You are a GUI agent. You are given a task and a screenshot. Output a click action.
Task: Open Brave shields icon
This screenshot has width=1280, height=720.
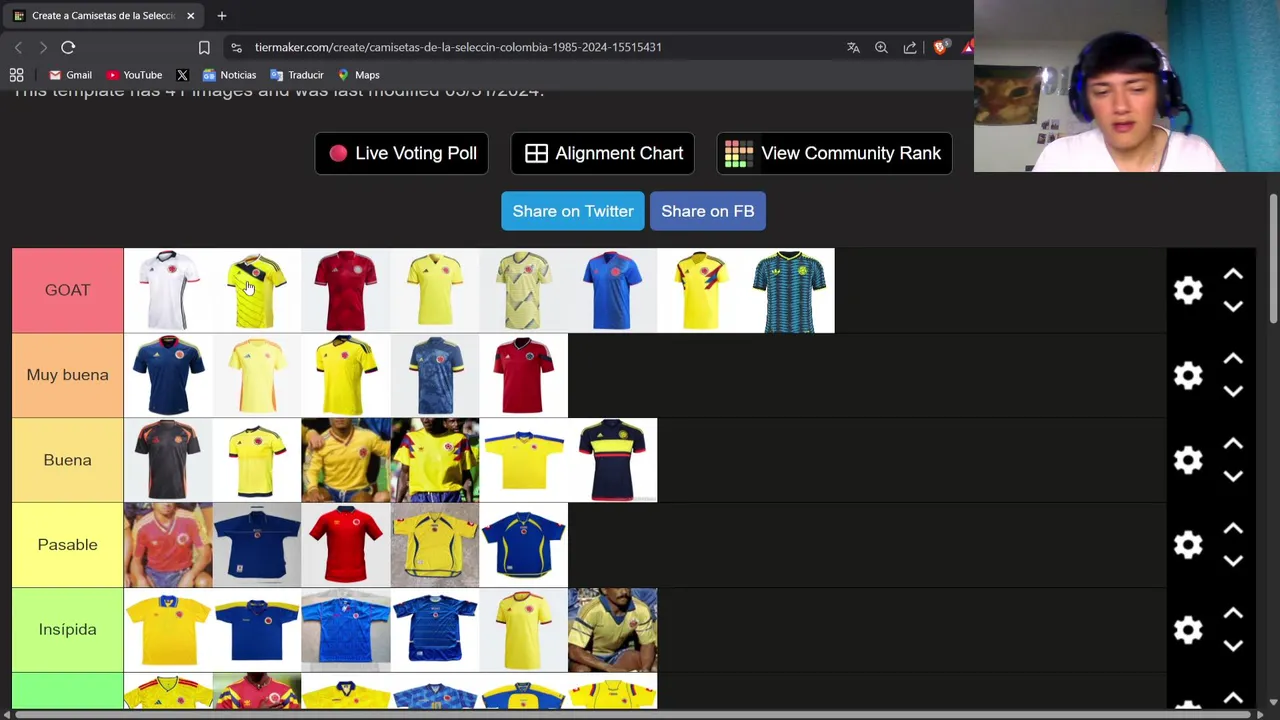click(940, 47)
